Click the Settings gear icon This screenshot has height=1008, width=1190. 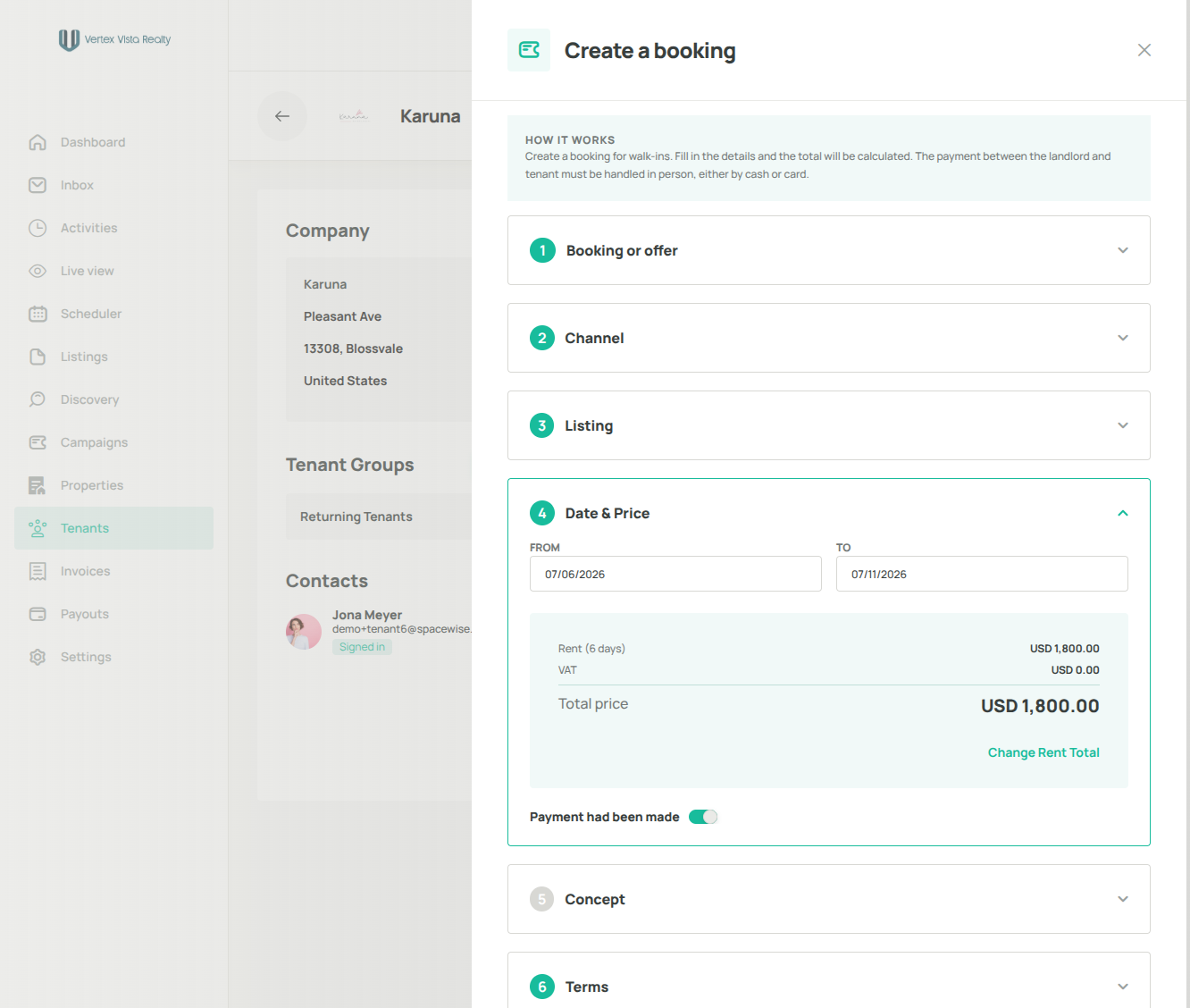[38, 657]
